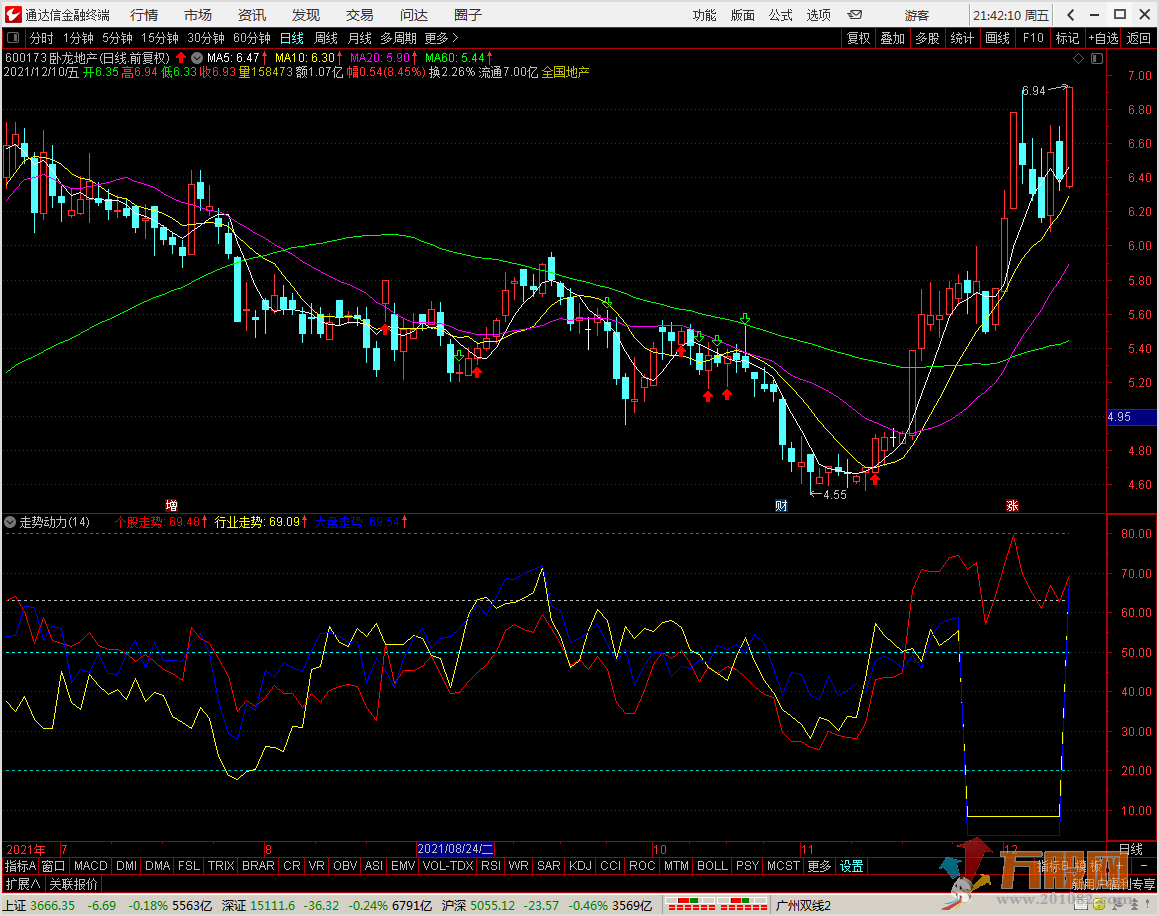Click the +自选 add to watchlist button
Viewport: 1159px width, 916px height.
pyautogui.click(x=1102, y=38)
